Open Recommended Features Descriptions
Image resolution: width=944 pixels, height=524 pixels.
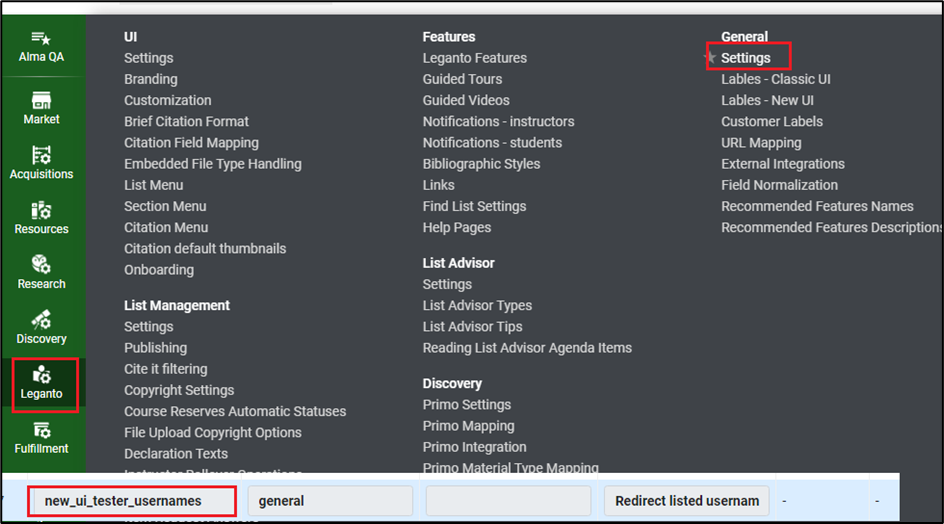(x=832, y=228)
